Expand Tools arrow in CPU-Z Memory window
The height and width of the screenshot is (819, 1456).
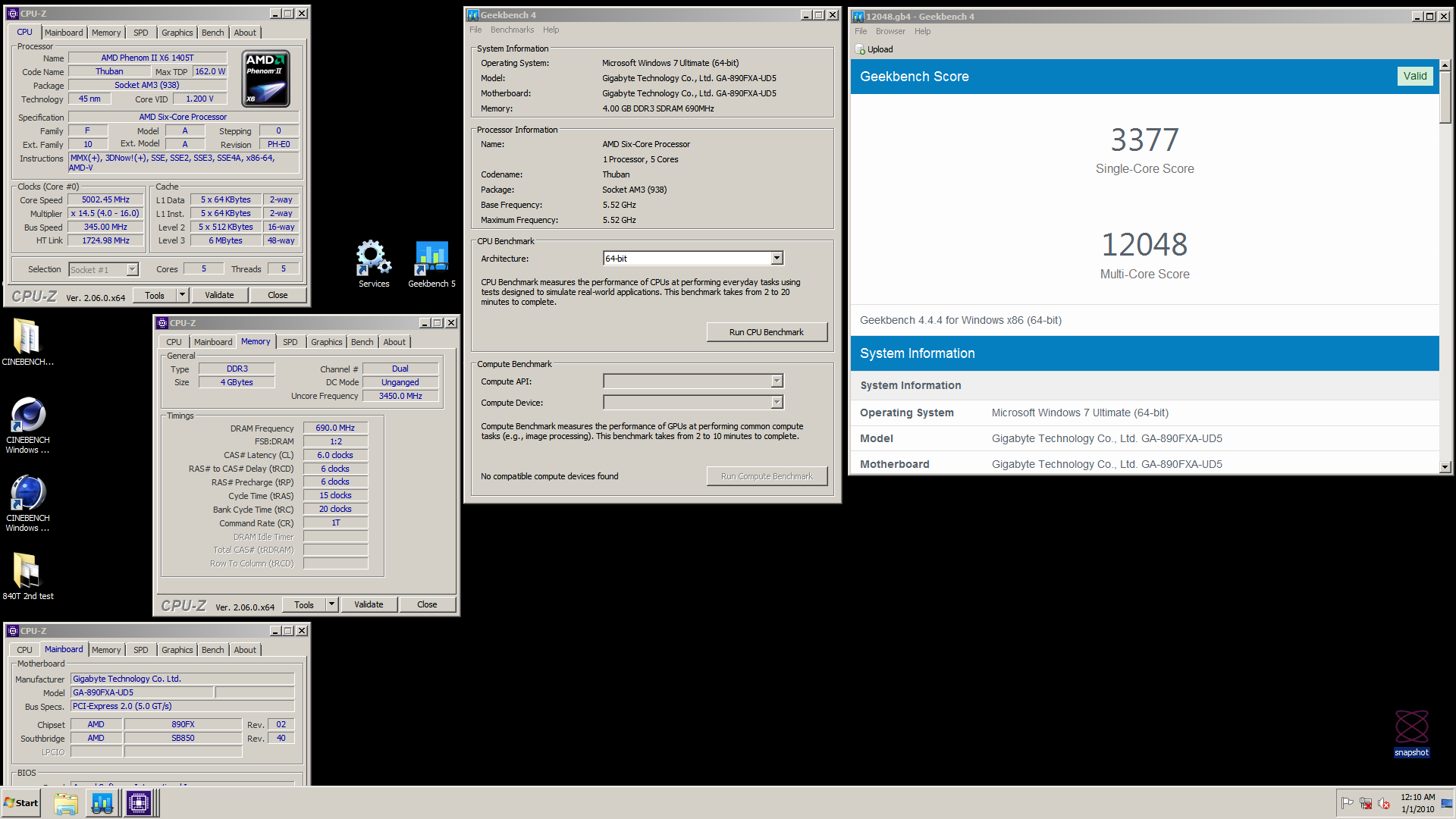(x=331, y=604)
